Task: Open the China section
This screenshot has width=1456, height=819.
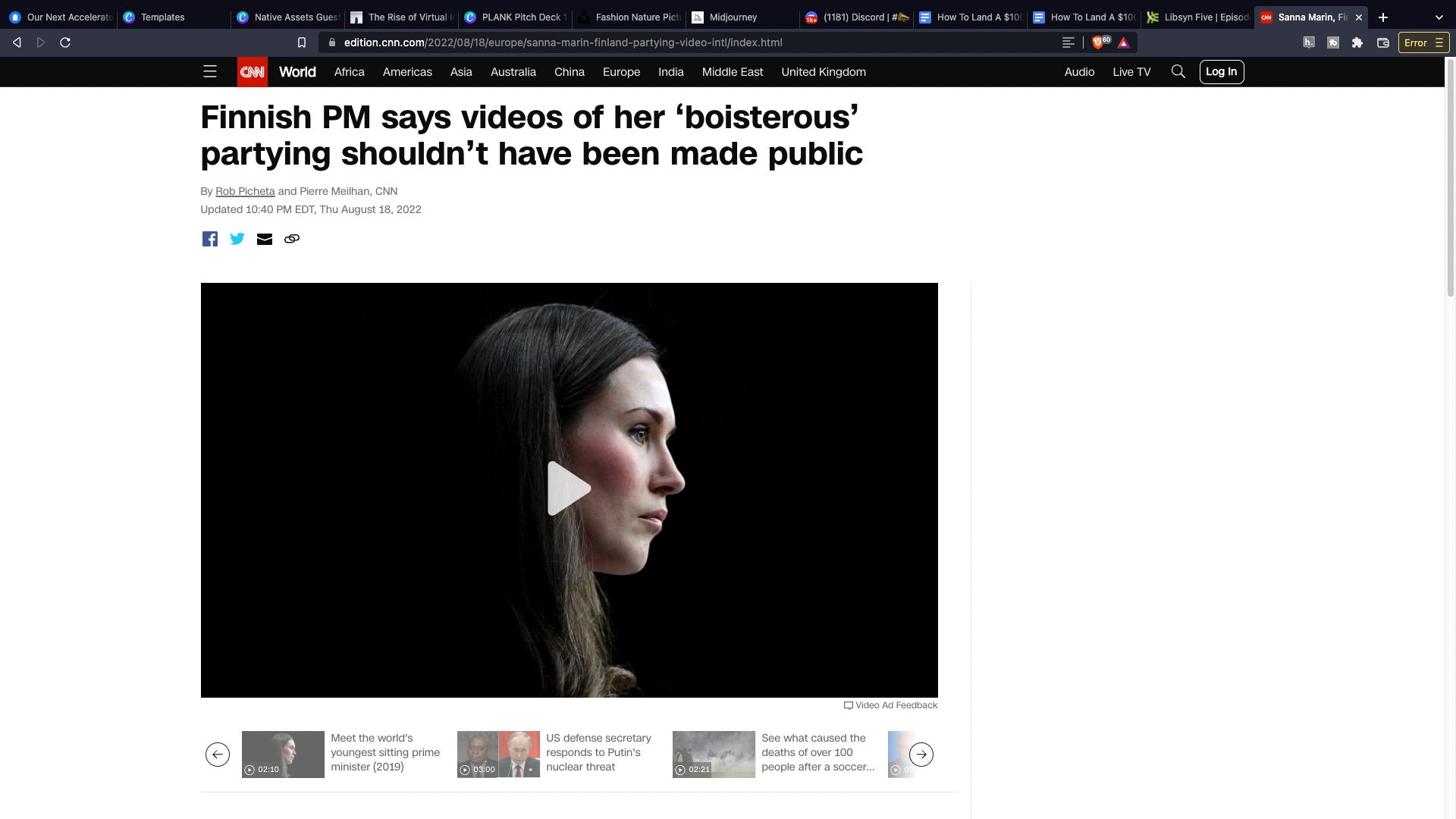Action: point(570,72)
